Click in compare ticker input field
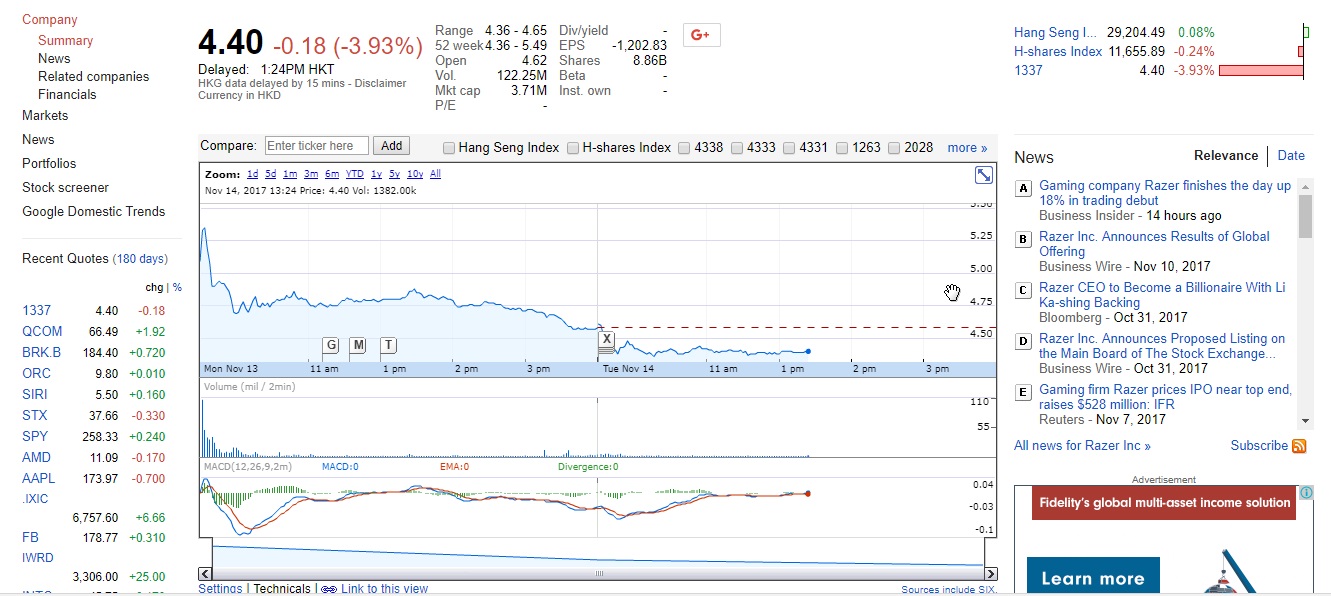This screenshot has height=596, width=1331. pos(316,146)
